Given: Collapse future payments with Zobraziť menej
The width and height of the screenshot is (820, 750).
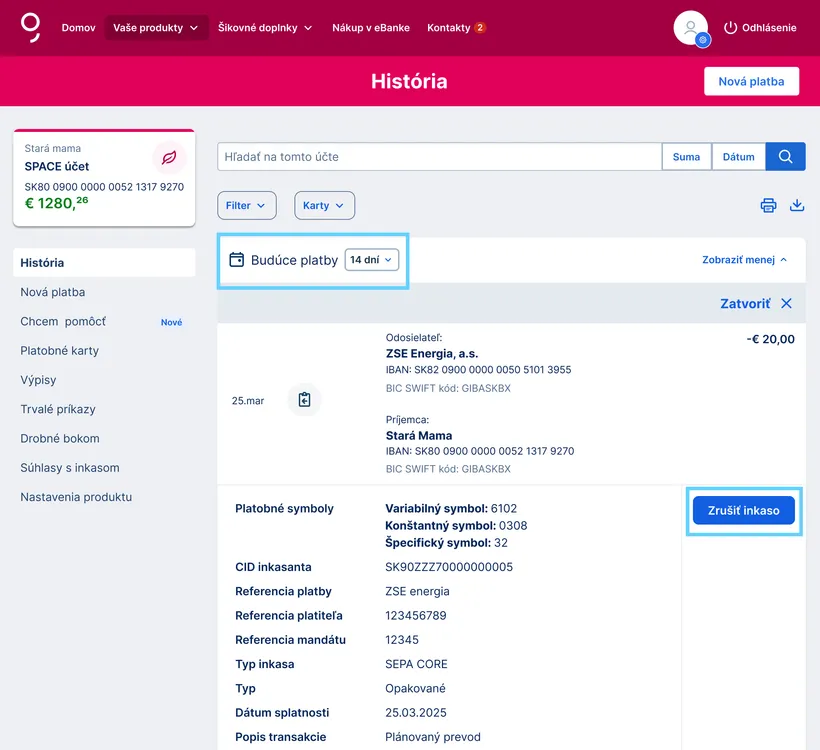Looking at the screenshot, I should (x=739, y=259).
